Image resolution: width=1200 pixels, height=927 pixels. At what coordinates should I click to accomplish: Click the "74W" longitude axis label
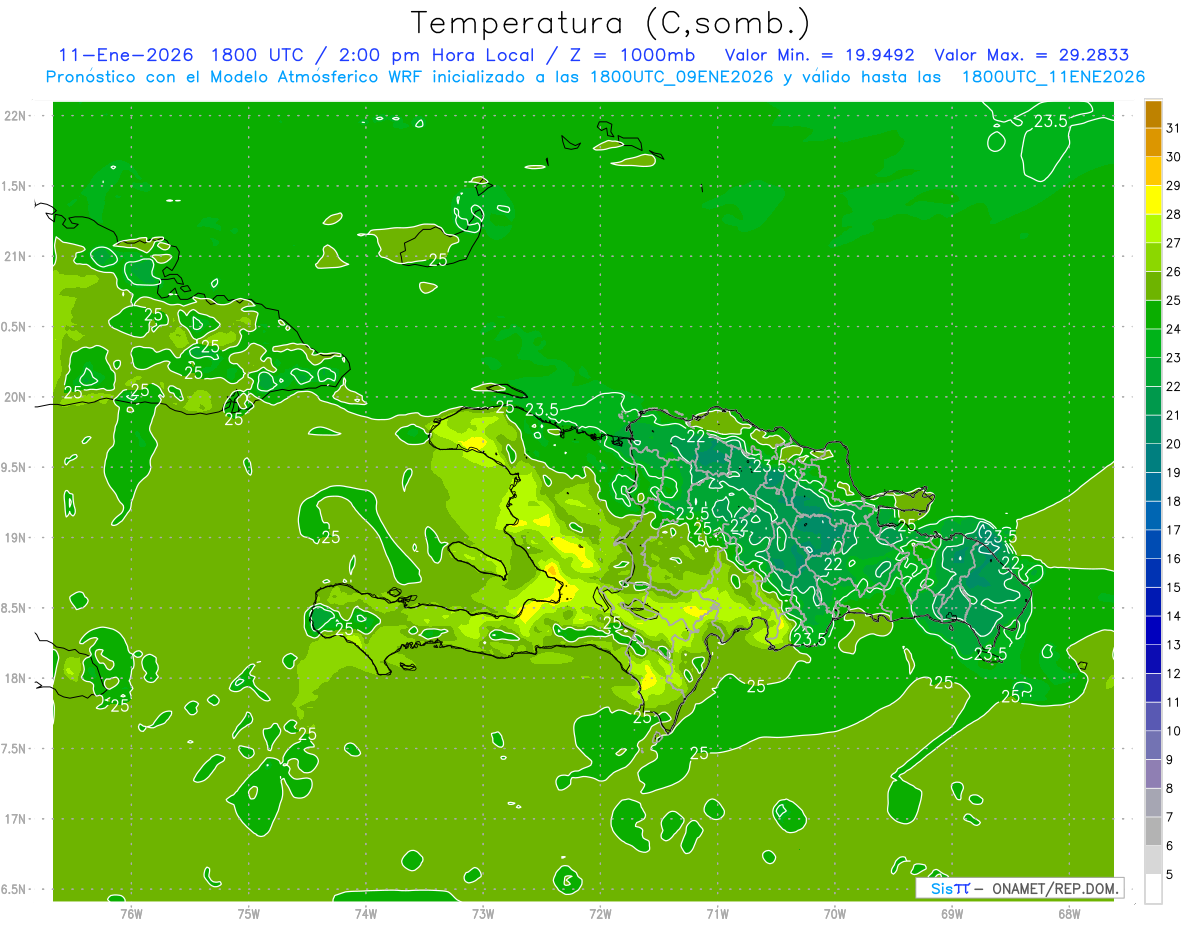tap(366, 913)
